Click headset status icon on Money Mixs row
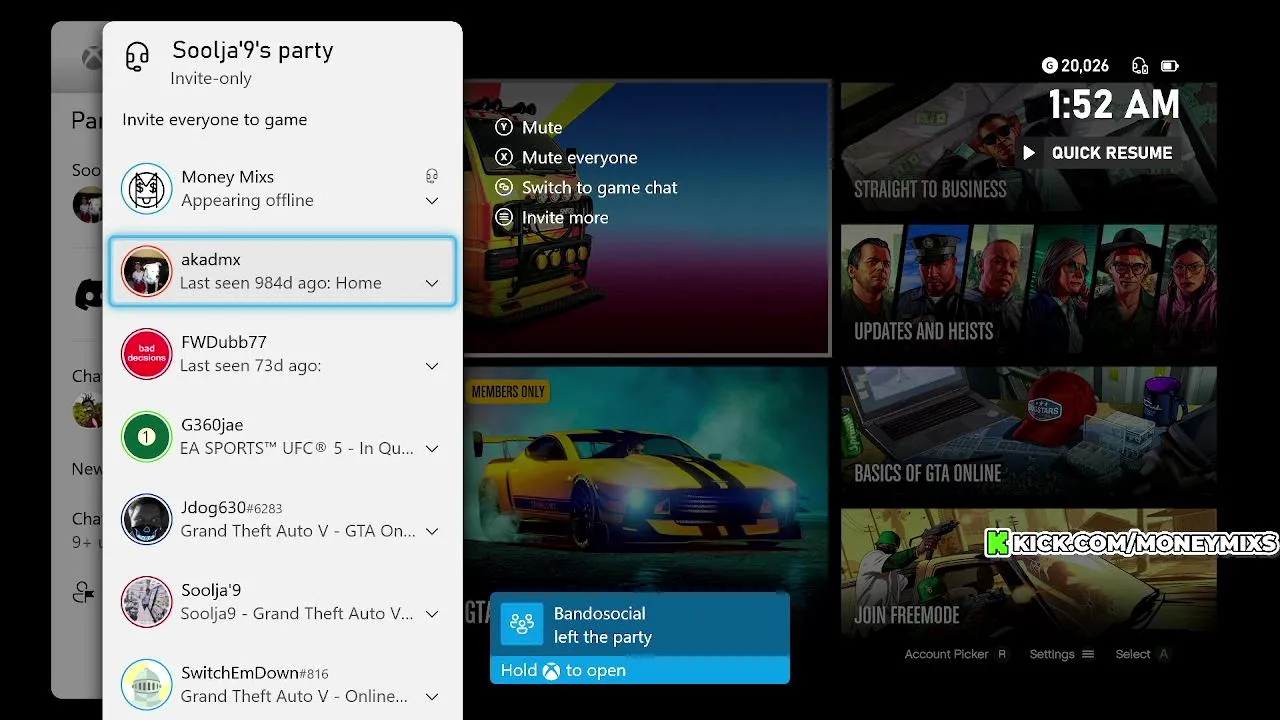The image size is (1280, 720). click(x=432, y=176)
